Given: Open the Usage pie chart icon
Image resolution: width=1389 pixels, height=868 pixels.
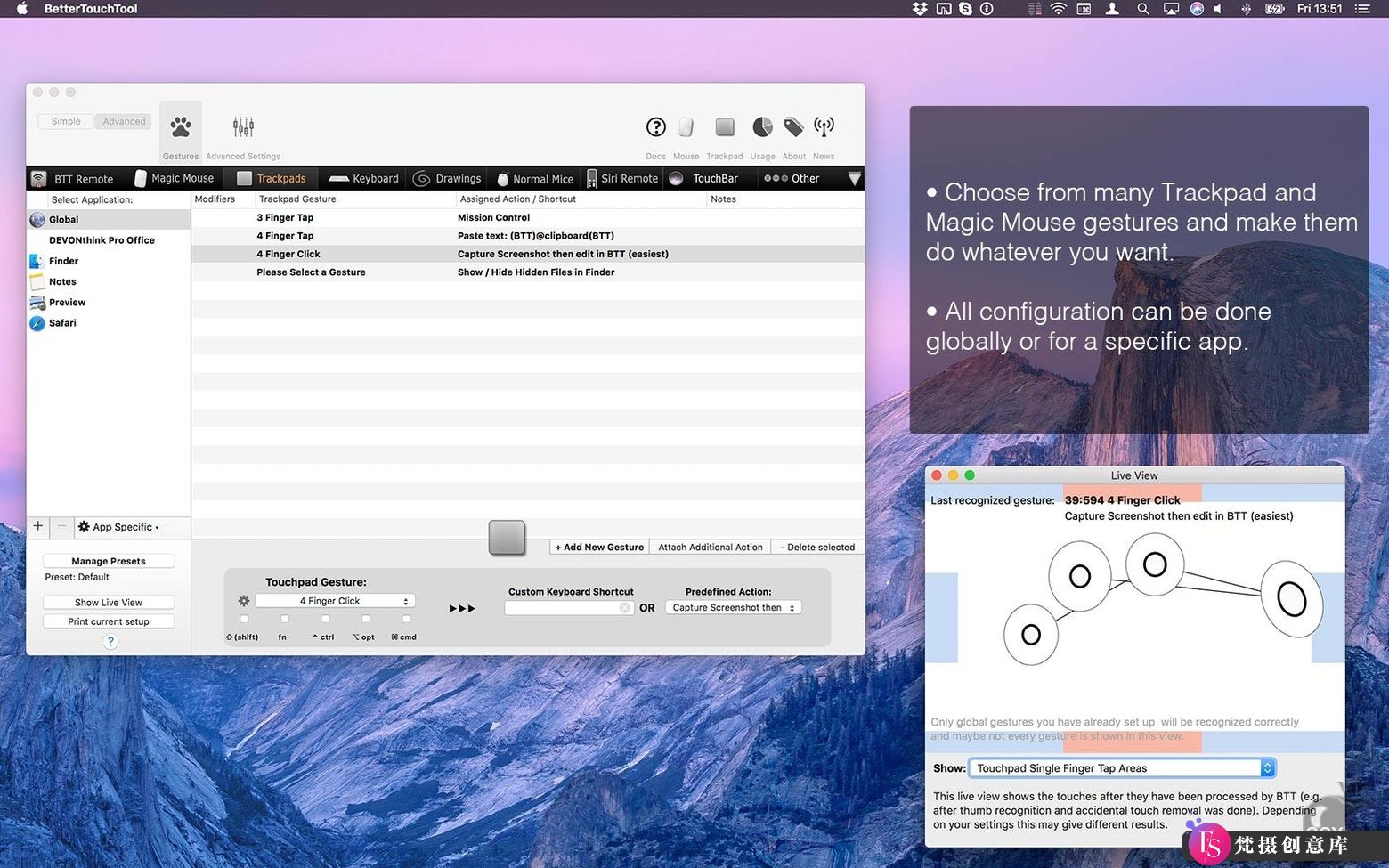Looking at the screenshot, I should [763, 127].
